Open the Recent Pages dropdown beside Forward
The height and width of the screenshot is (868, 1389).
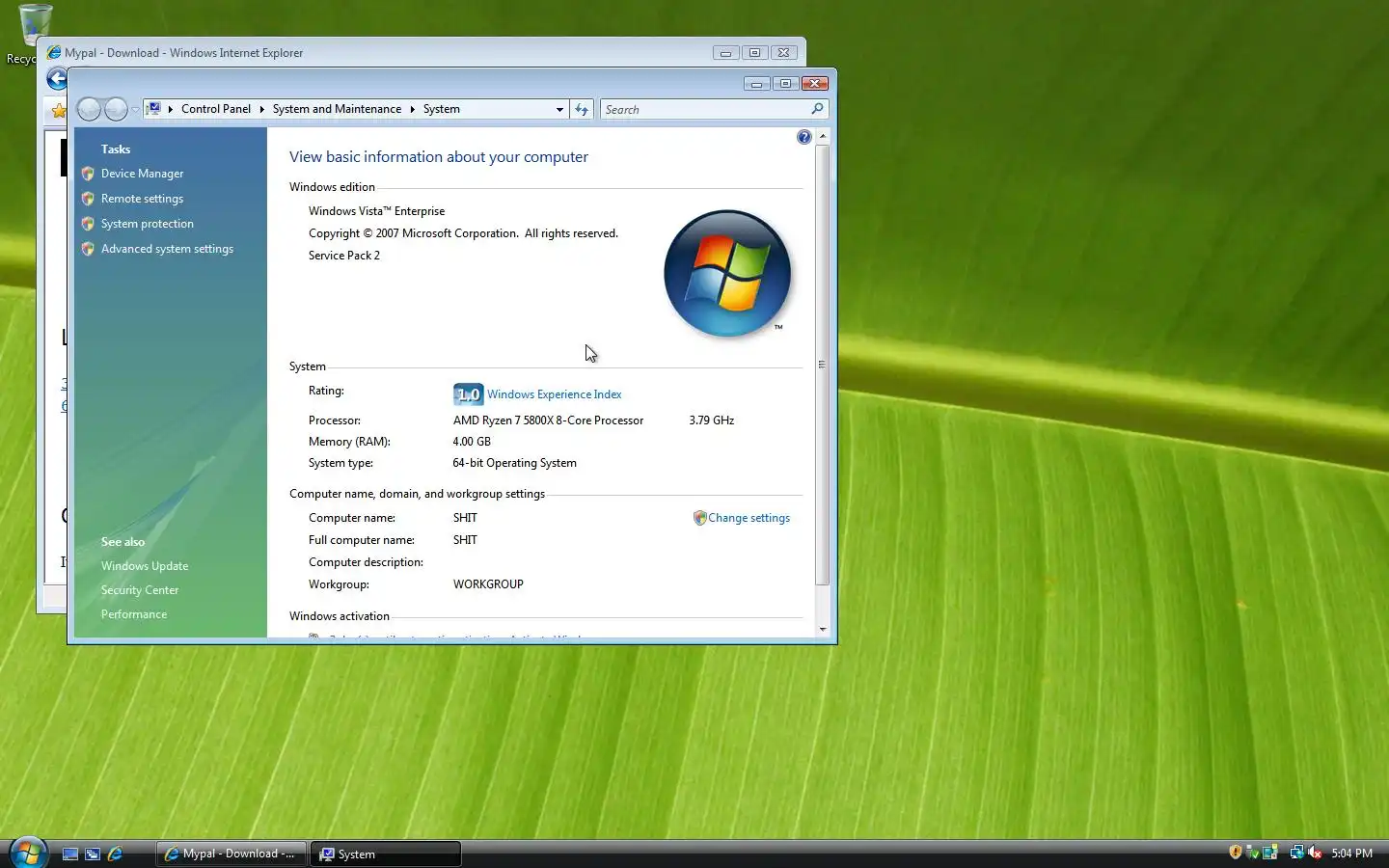[x=135, y=110]
